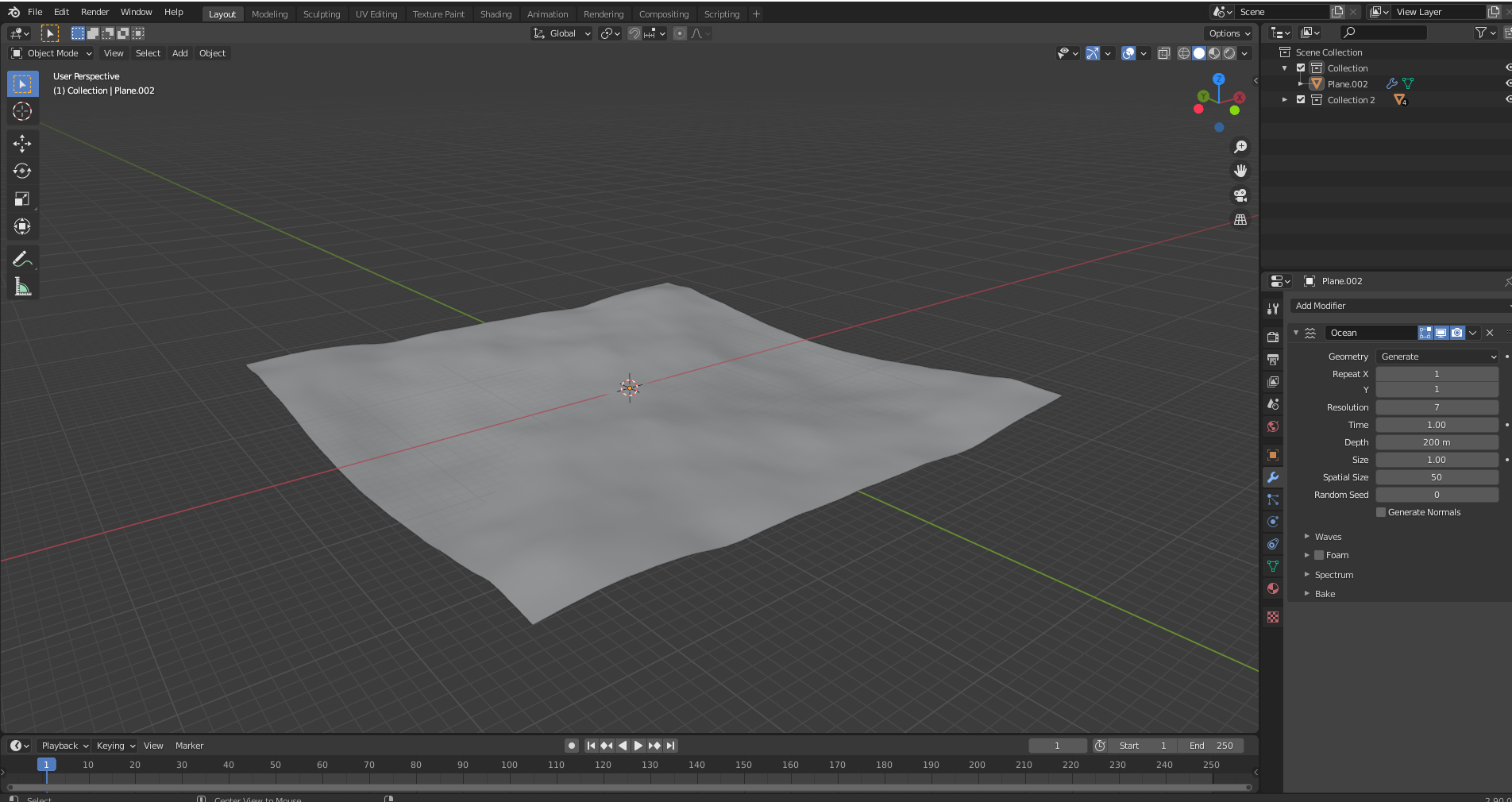1512x802 pixels.
Task: Choose the Annotate pencil tool
Action: click(22, 259)
